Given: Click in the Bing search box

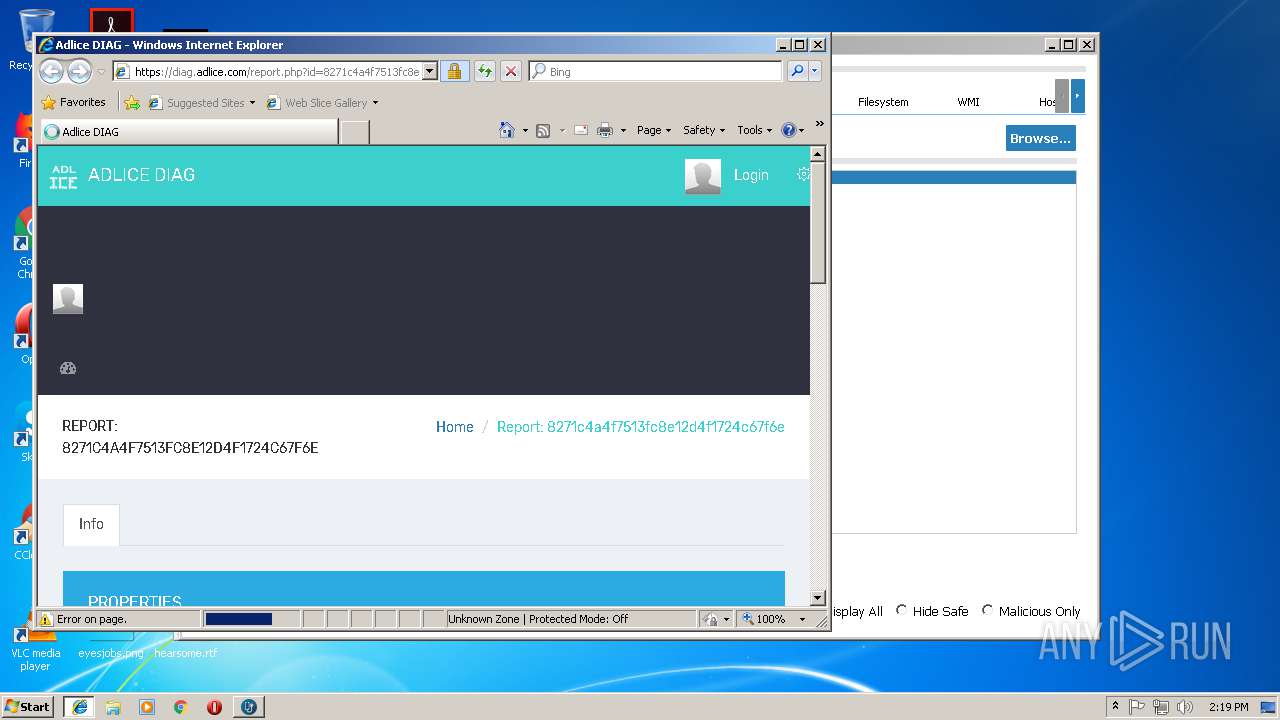Looking at the screenshot, I should (663, 72).
